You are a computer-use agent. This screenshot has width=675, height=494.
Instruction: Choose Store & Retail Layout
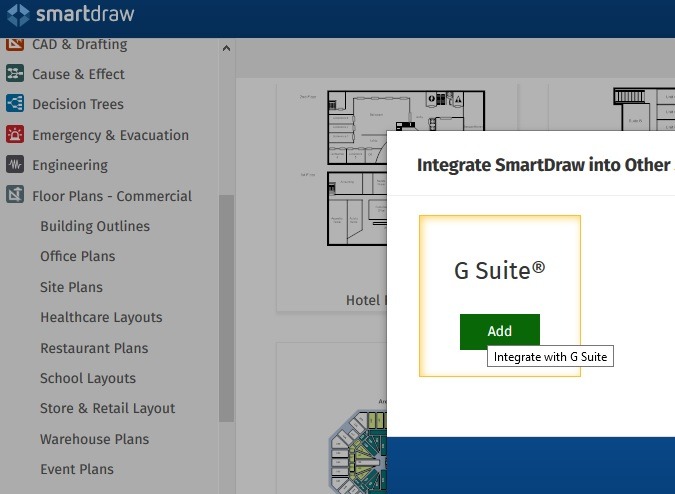[108, 408]
